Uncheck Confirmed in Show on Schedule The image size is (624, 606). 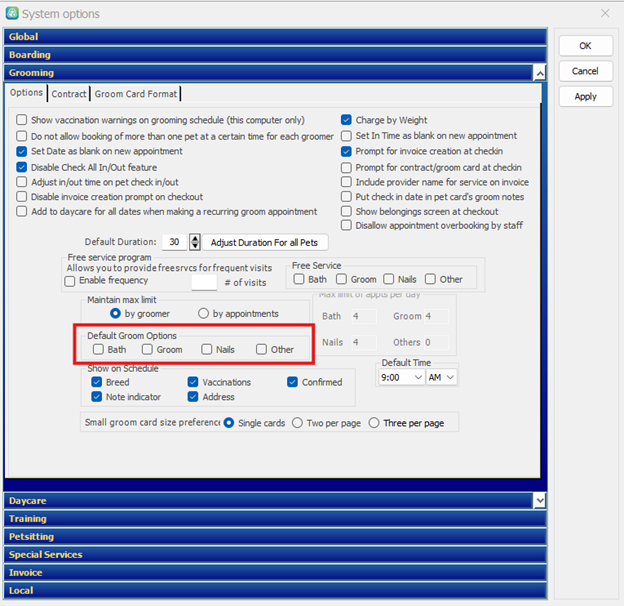click(292, 382)
